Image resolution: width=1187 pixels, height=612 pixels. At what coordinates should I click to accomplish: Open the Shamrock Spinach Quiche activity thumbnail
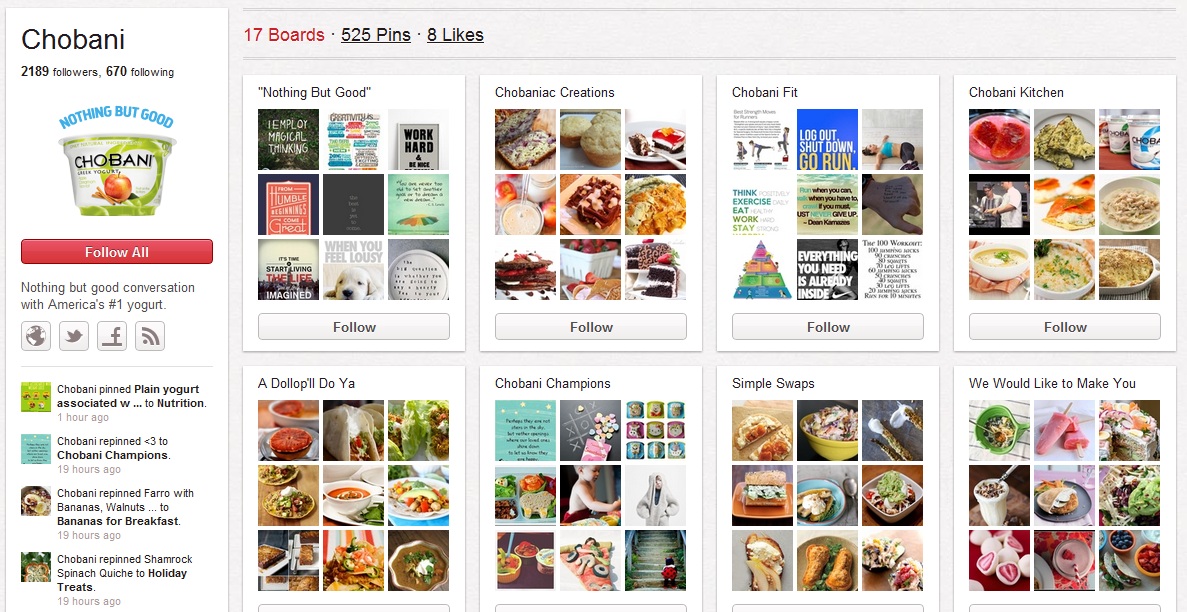point(36,567)
